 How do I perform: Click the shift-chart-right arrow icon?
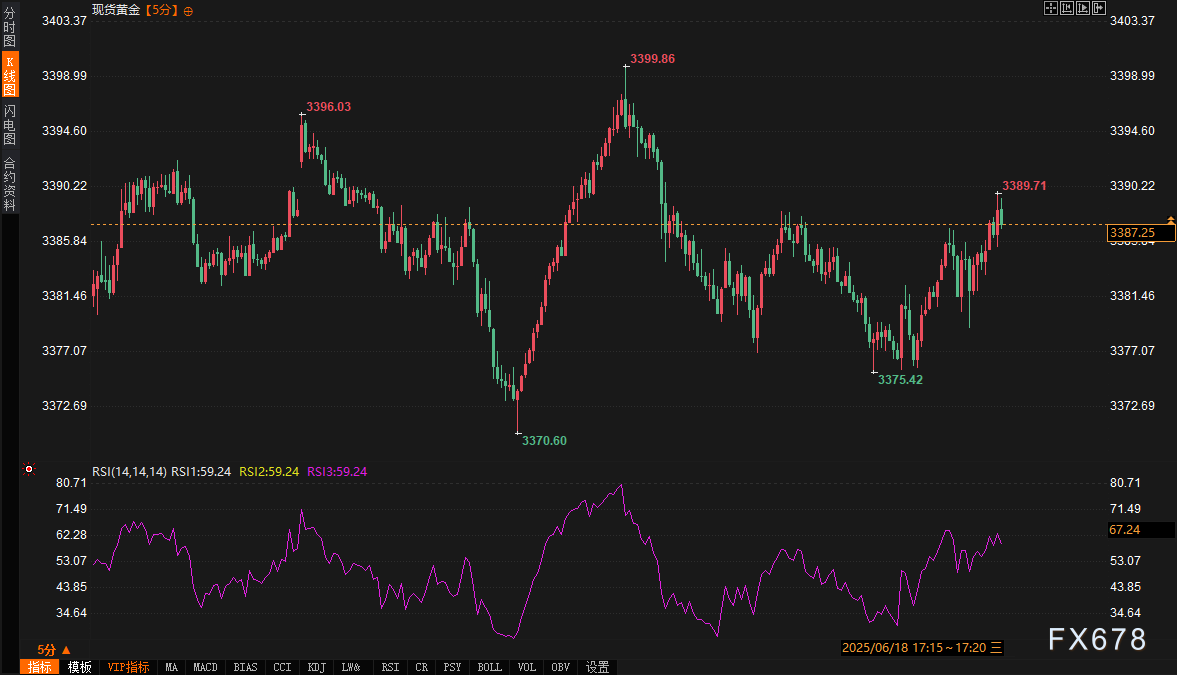1099,8
